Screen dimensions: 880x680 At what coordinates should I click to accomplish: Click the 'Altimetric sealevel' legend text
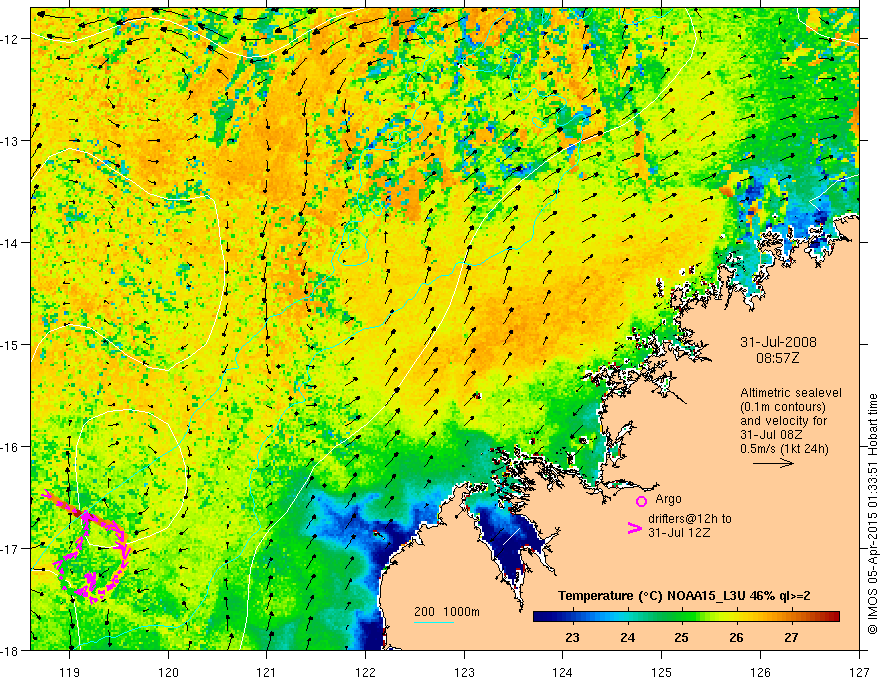point(791,393)
